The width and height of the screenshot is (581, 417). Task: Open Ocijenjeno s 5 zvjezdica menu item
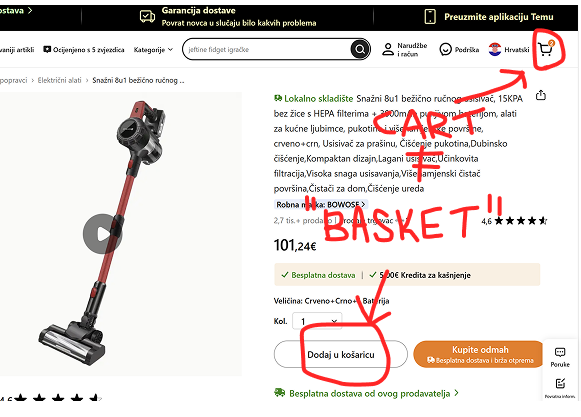click(x=84, y=50)
